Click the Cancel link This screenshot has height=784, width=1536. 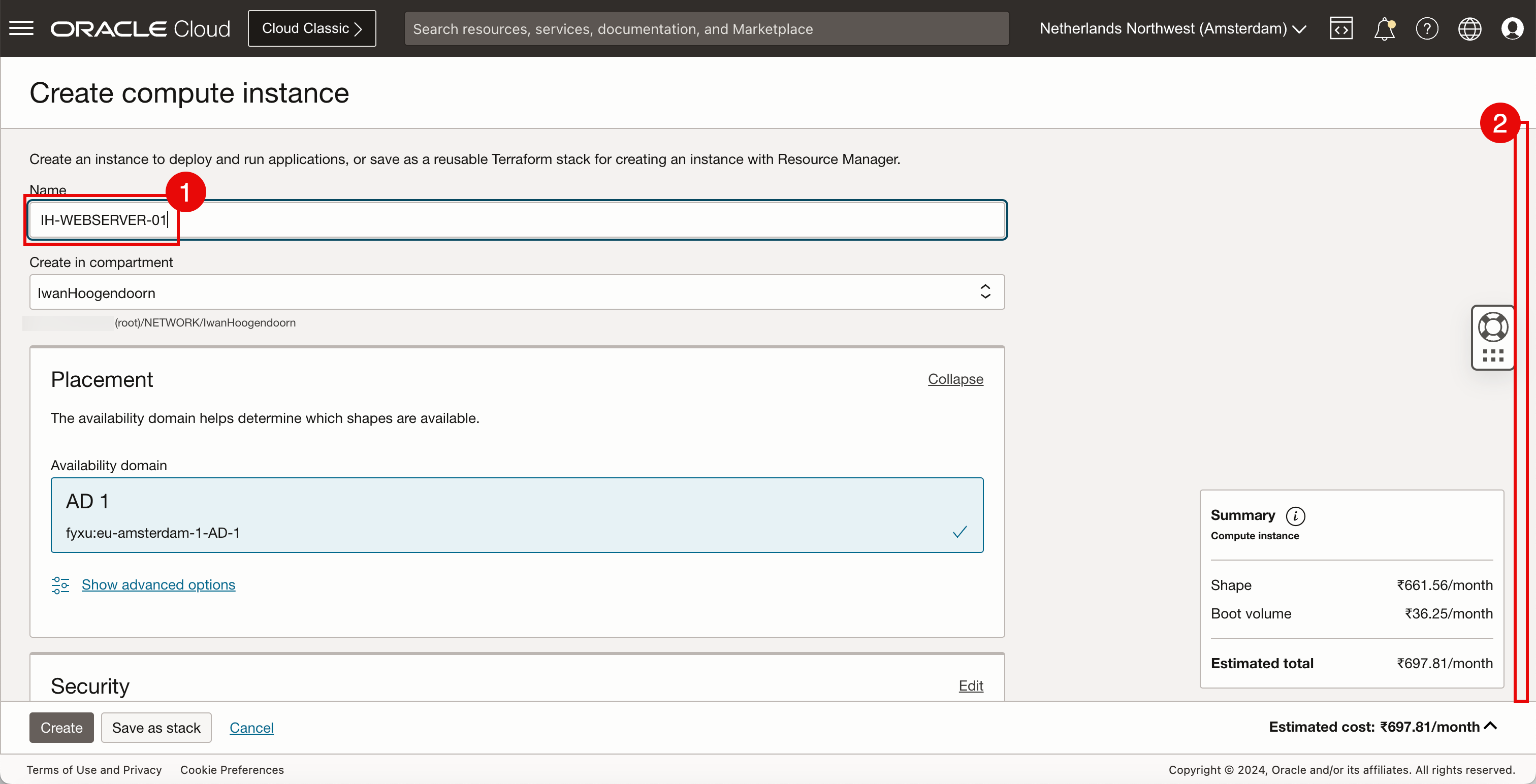point(251,727)
